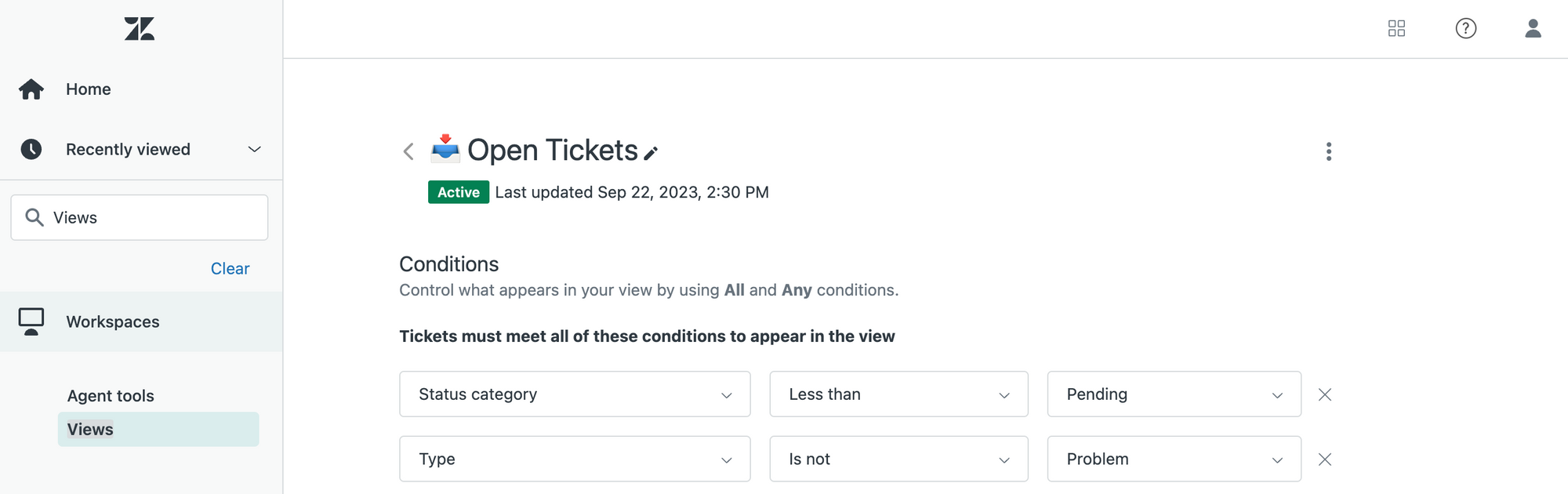
Task: Click the pencil icon to rename view
Action: coord(651,153)
